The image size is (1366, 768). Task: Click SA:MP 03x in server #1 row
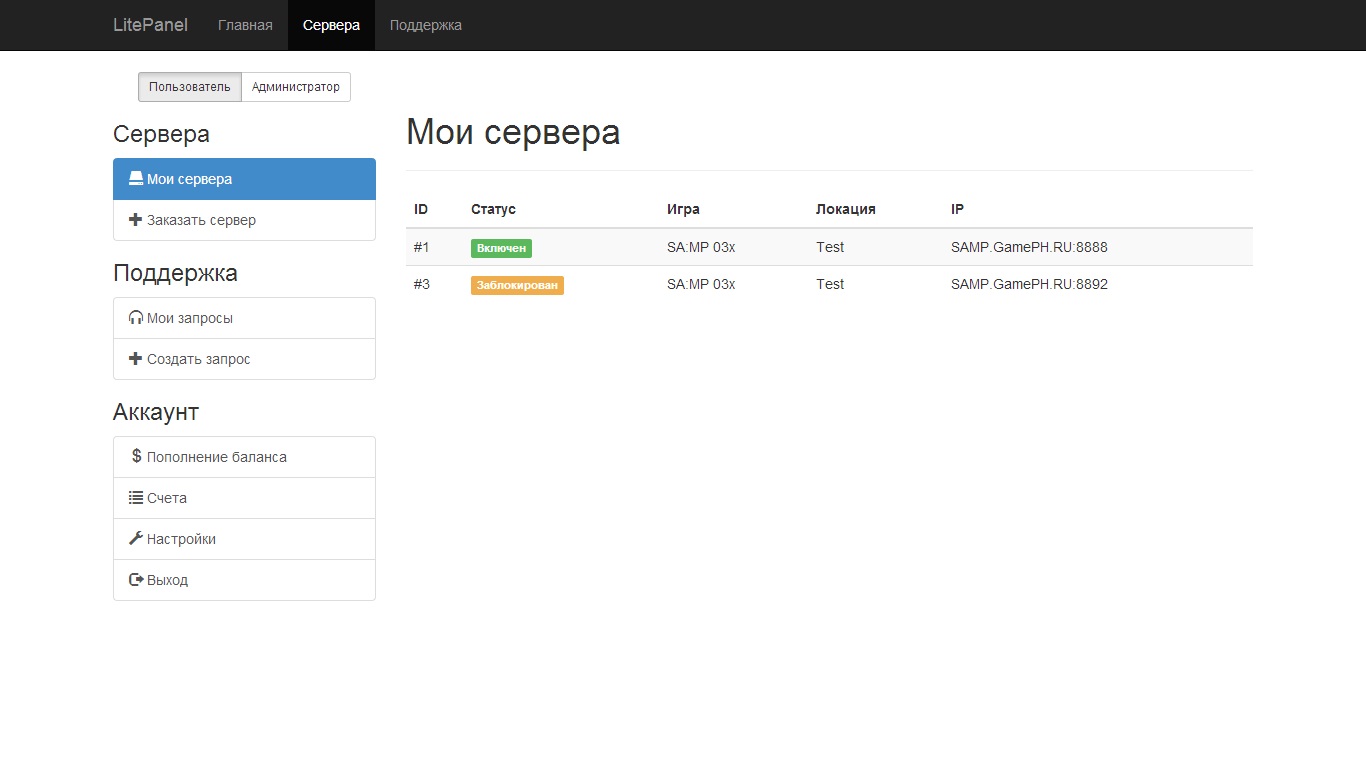[701, 247]
